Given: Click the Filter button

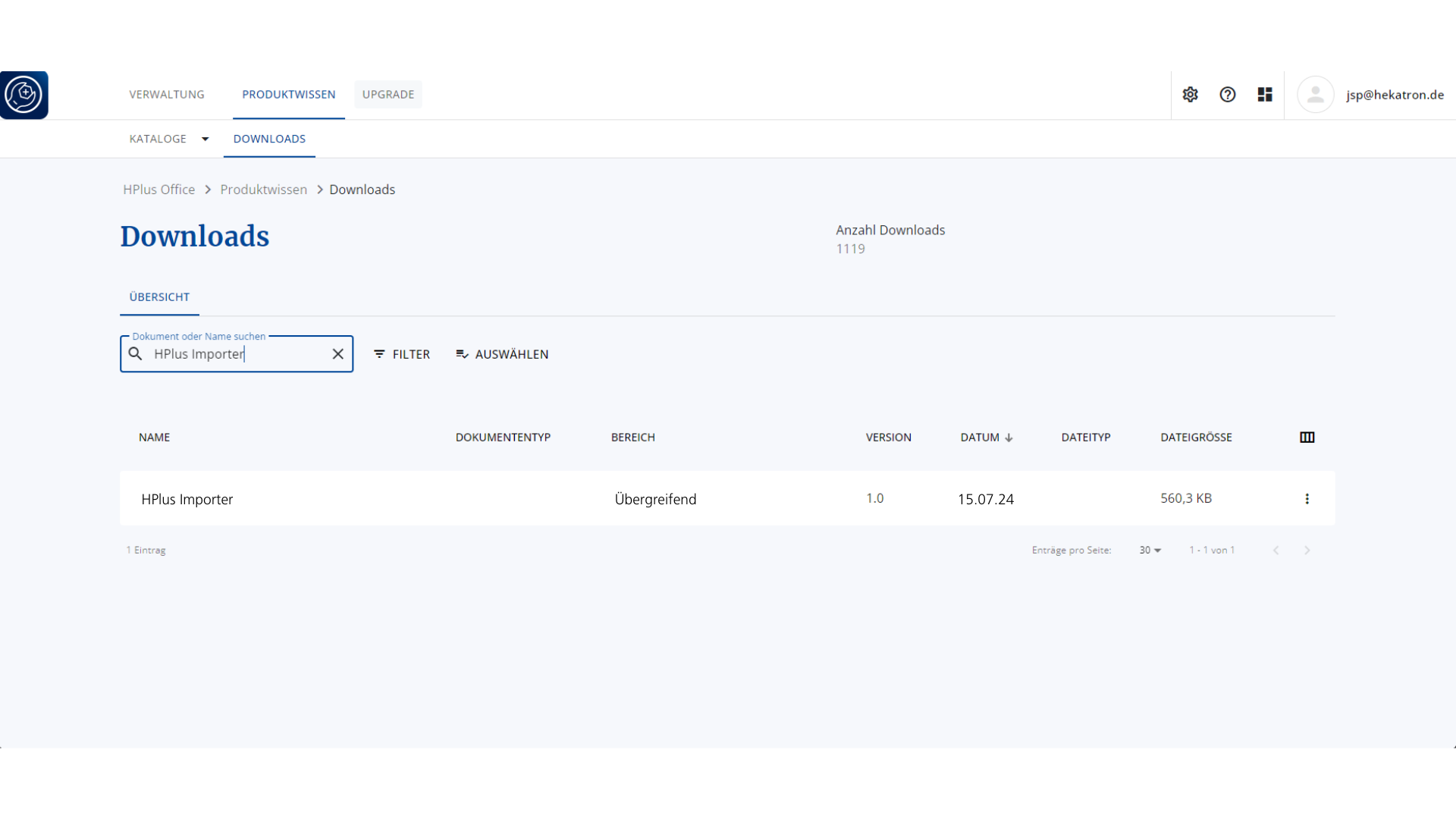Looking at the screenshot, I should 402,354.
